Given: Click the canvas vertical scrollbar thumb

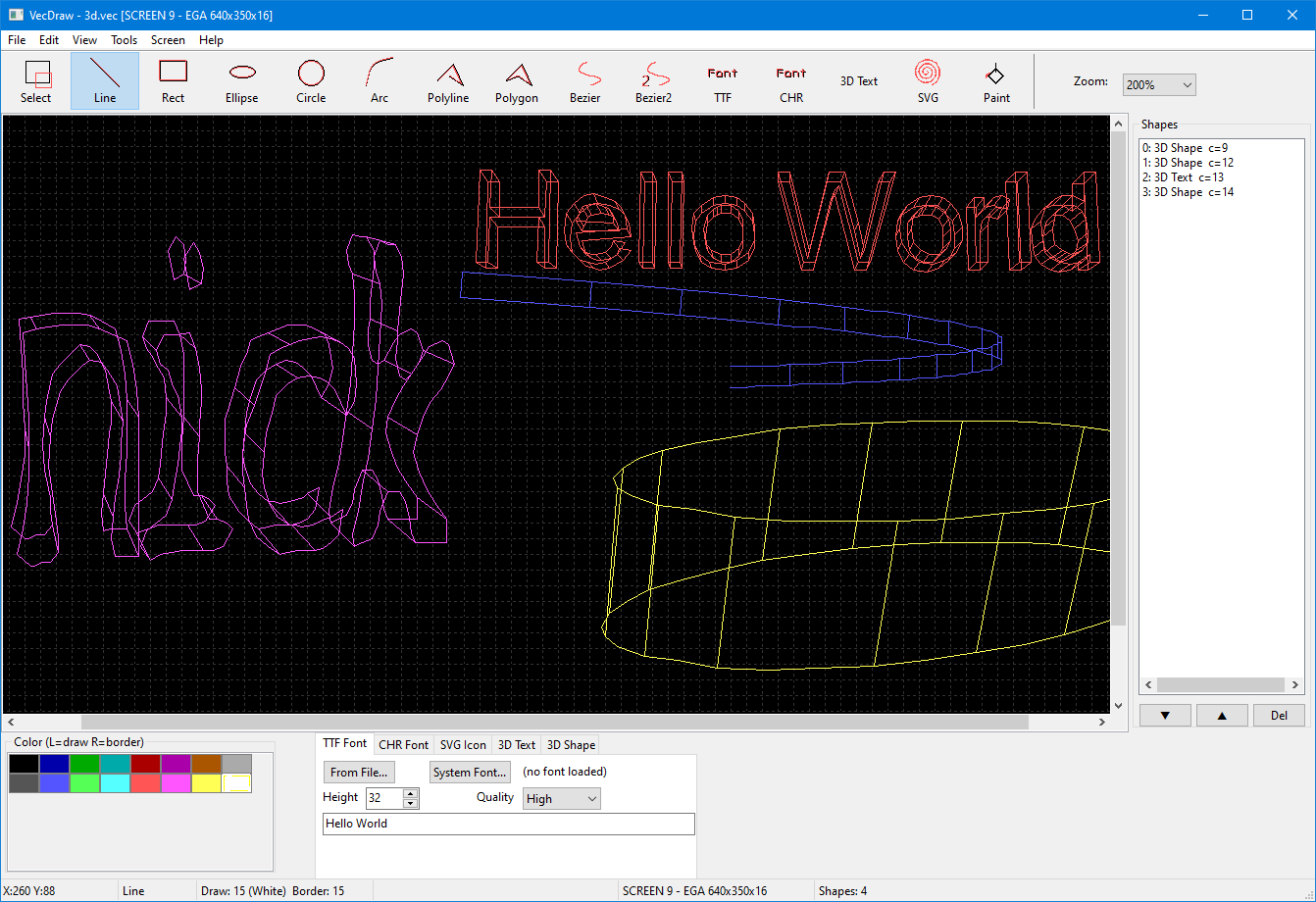Looking at the screenshot, I should pos(1119,379).
